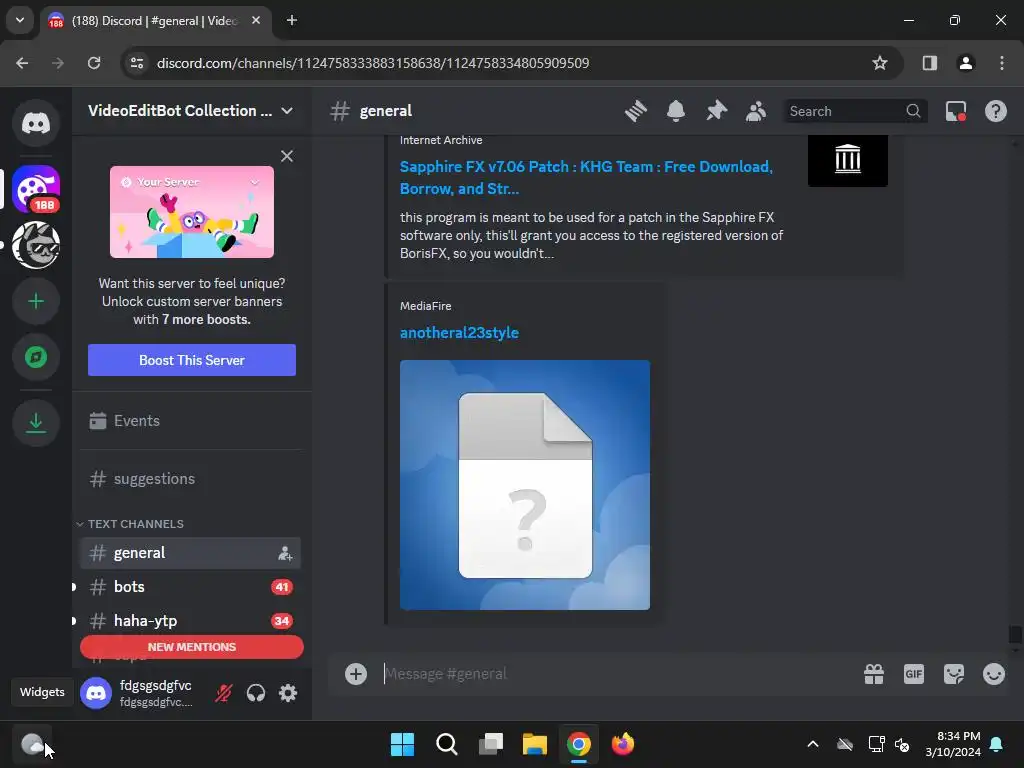The height and width of the screenshot is (768, 1024).
Task: Dismiss the boost banner with X
Action: (287, 156)
